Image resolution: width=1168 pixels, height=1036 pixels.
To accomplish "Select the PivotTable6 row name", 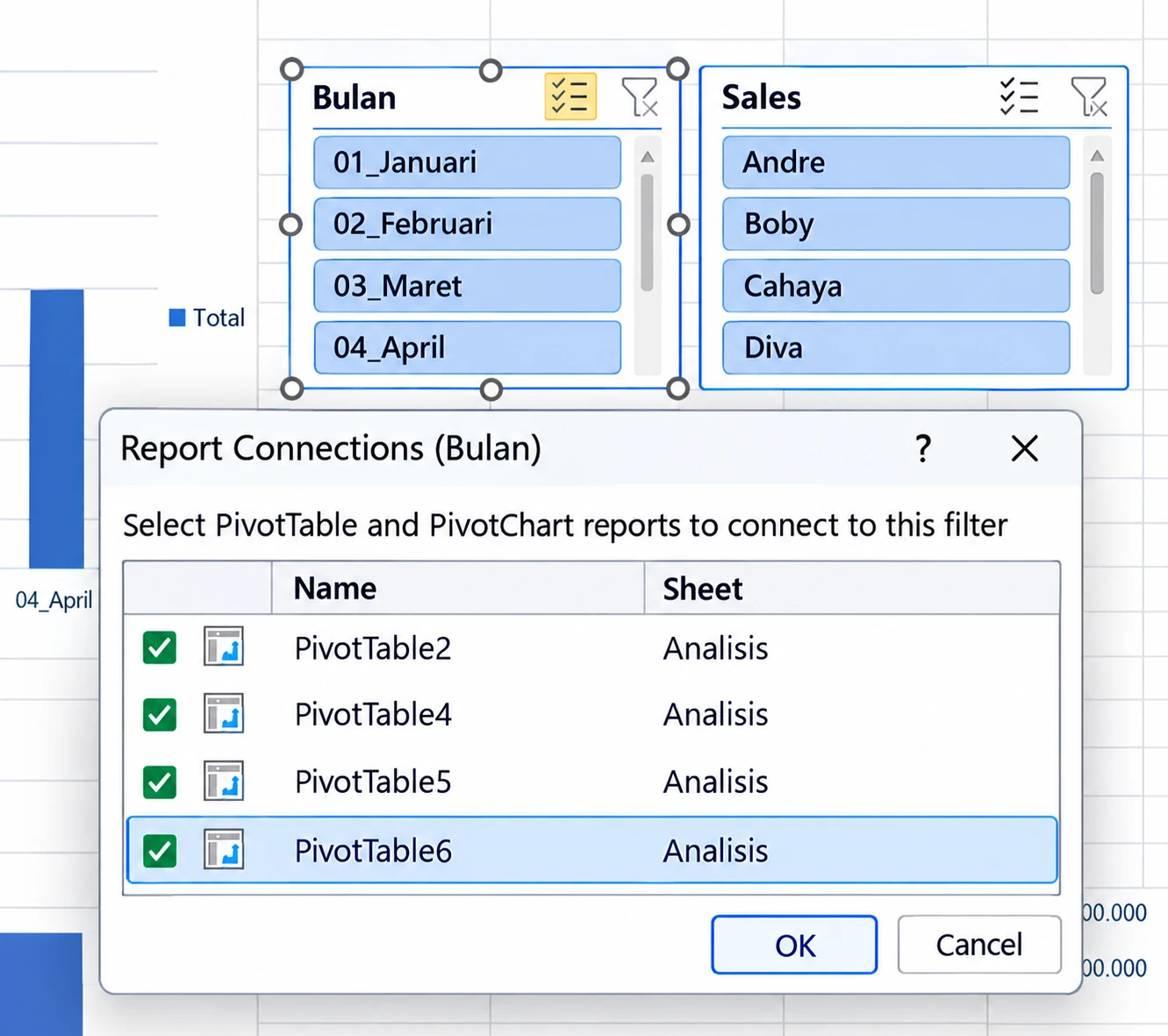I will (x=373, y=851).
